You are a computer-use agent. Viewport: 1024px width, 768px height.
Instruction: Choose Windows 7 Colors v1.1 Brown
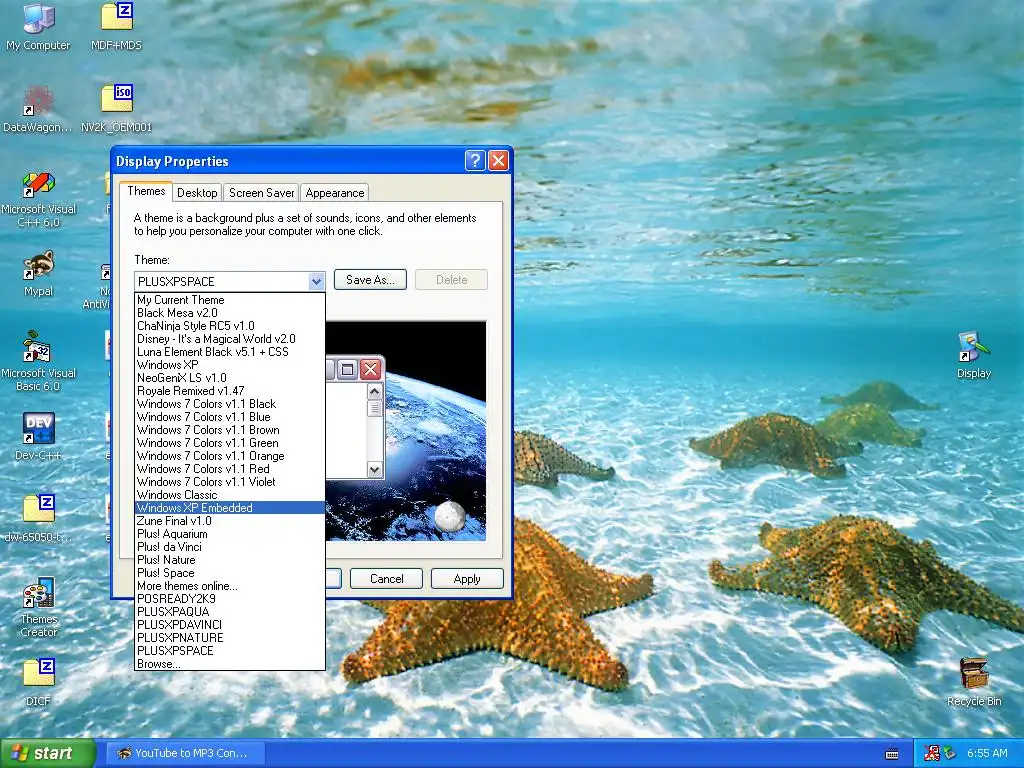pyautogui.click(x=230, y=430)
